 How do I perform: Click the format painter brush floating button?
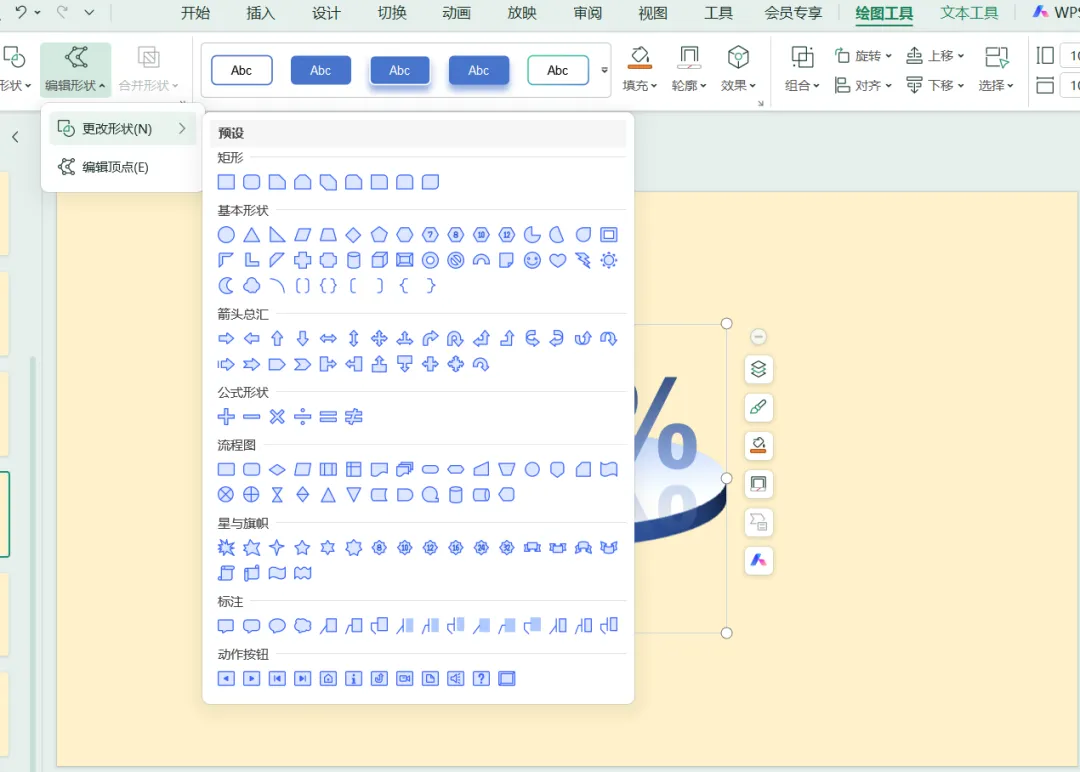[758, 407]
